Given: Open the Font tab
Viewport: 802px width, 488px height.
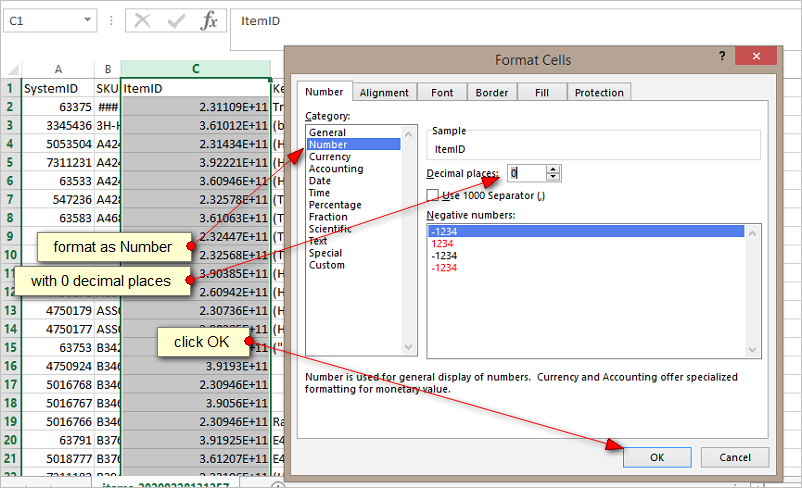Looking at the screenshot, I should (x=442, y=92).
